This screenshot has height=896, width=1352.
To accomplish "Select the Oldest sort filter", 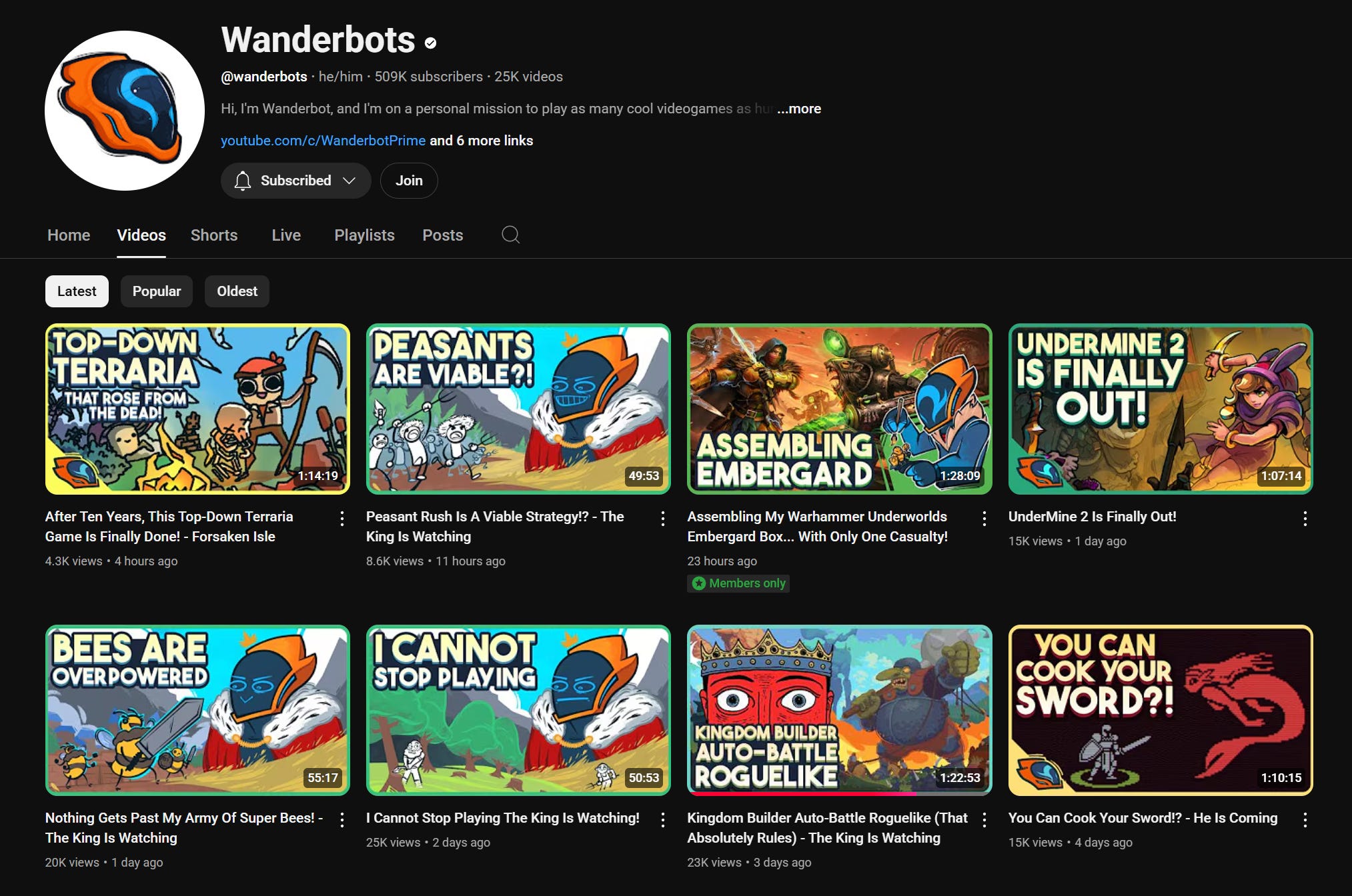I will [x=237, y=291].
